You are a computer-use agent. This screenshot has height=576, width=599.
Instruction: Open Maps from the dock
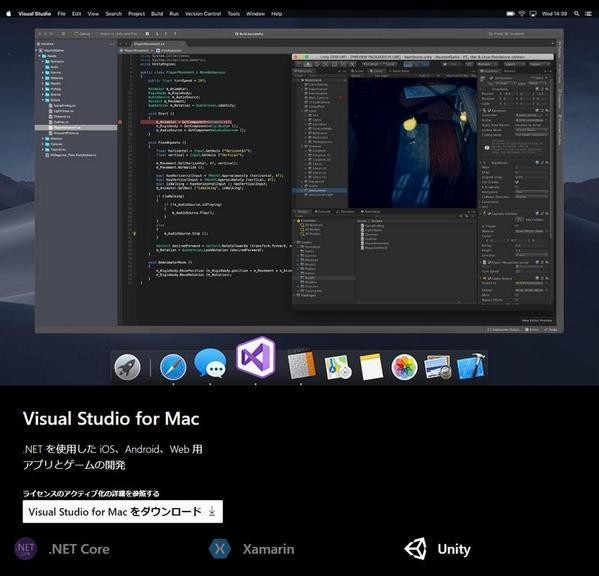tap(338, 367)
